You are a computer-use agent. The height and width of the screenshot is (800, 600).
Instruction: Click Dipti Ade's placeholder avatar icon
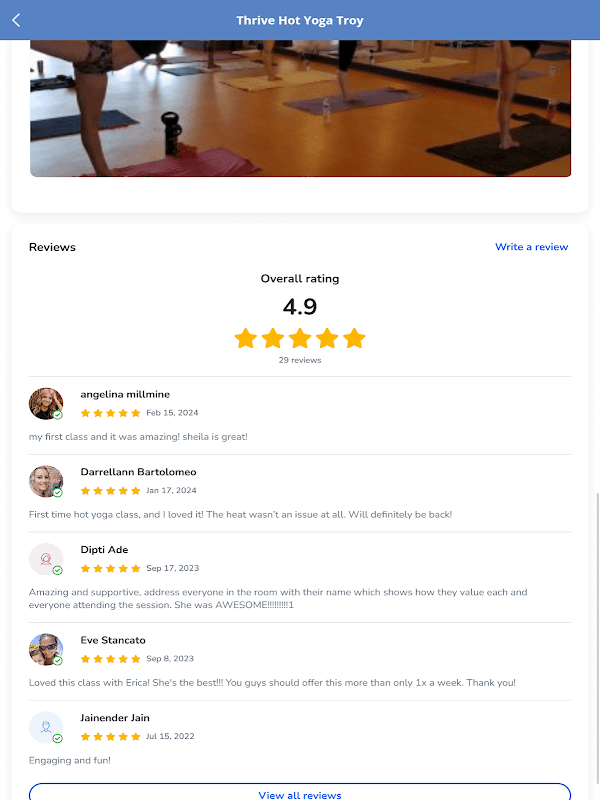tap(46, 559)
